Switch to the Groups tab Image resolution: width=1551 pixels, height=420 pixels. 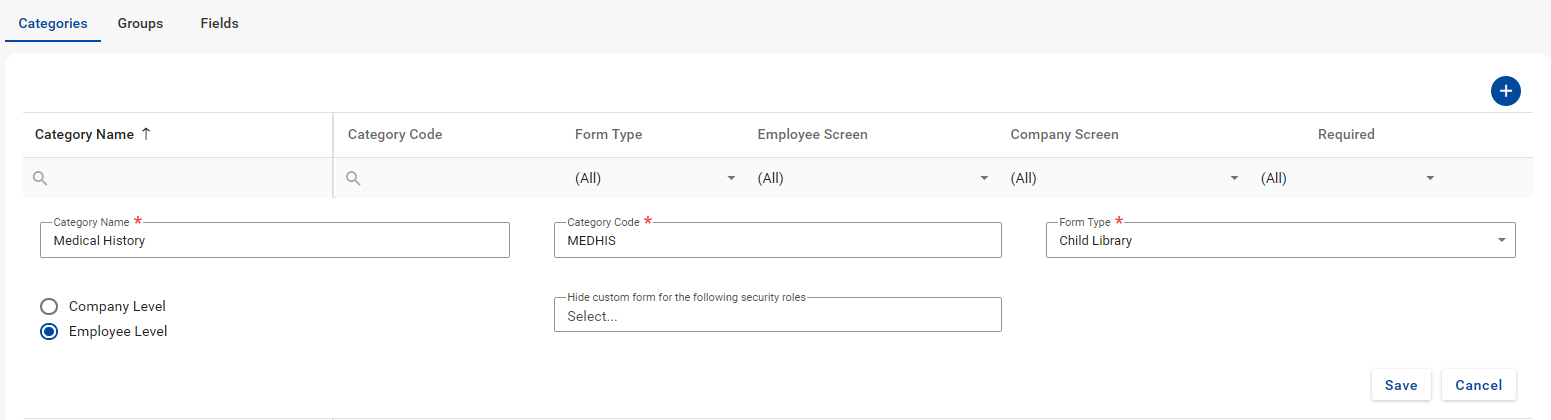[x=140, y=22]
